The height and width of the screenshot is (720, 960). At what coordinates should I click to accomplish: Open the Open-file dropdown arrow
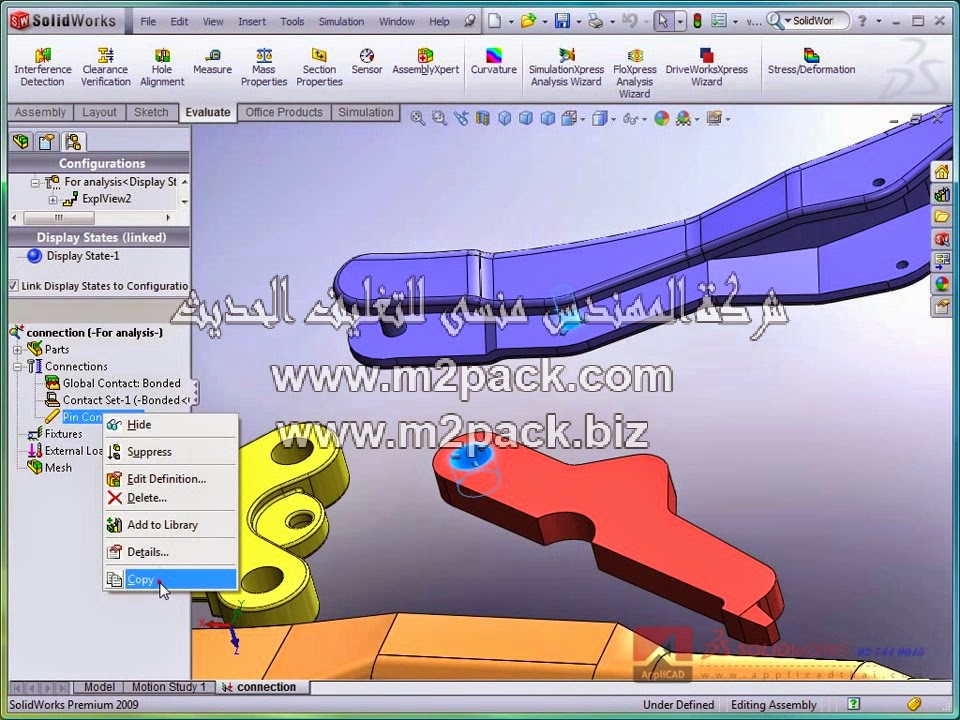[544, 22]
